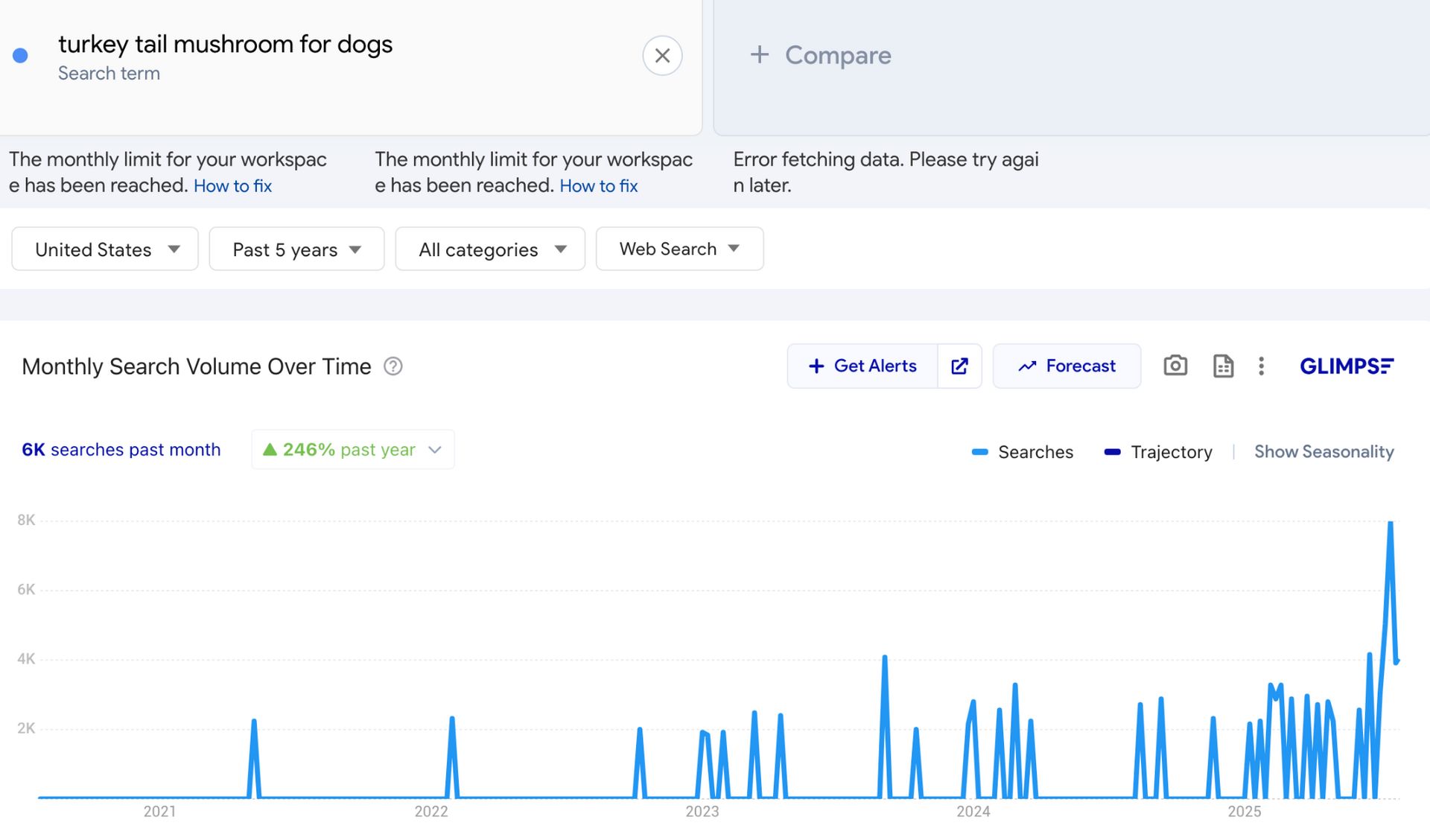Remove the turkey tail search term
Image resolution: width=1430 pixels, height=840 pixels.
click(662, 56)
